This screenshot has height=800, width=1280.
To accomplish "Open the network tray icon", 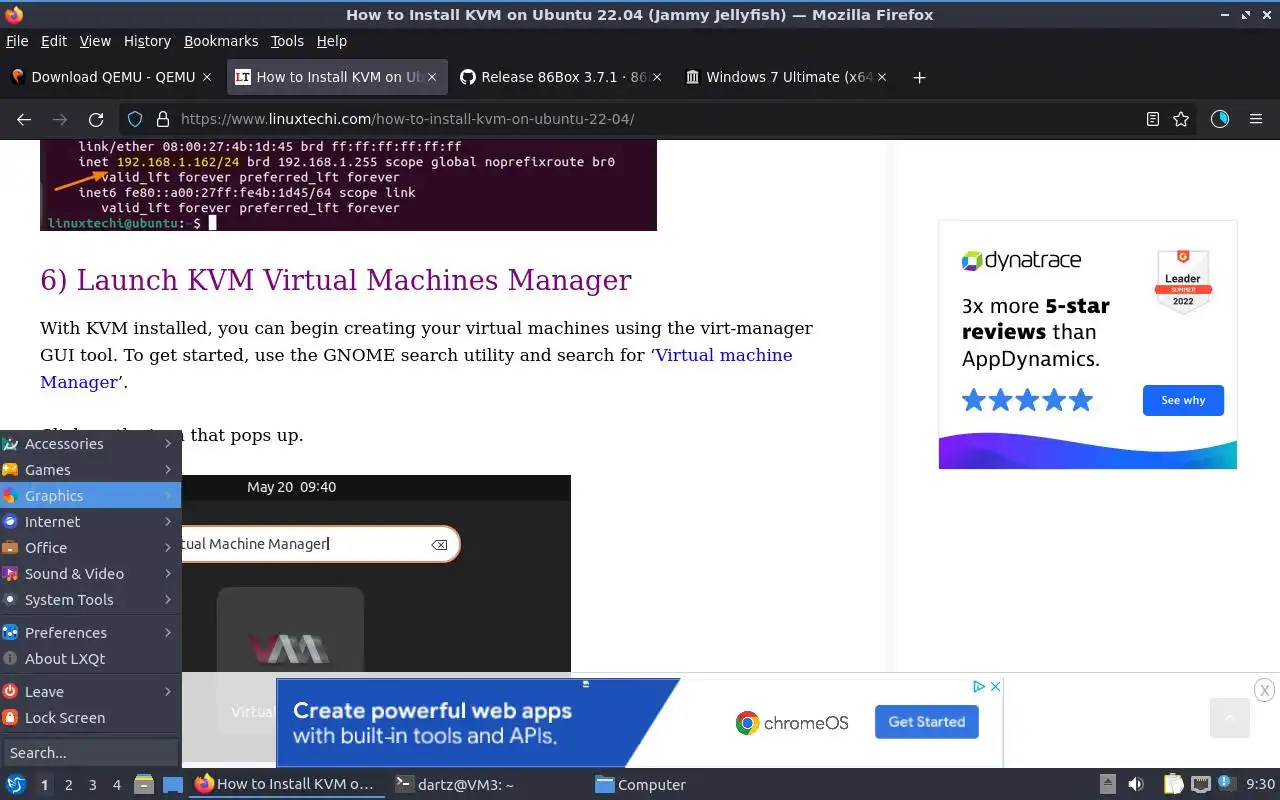I will tap(1201, 785).
